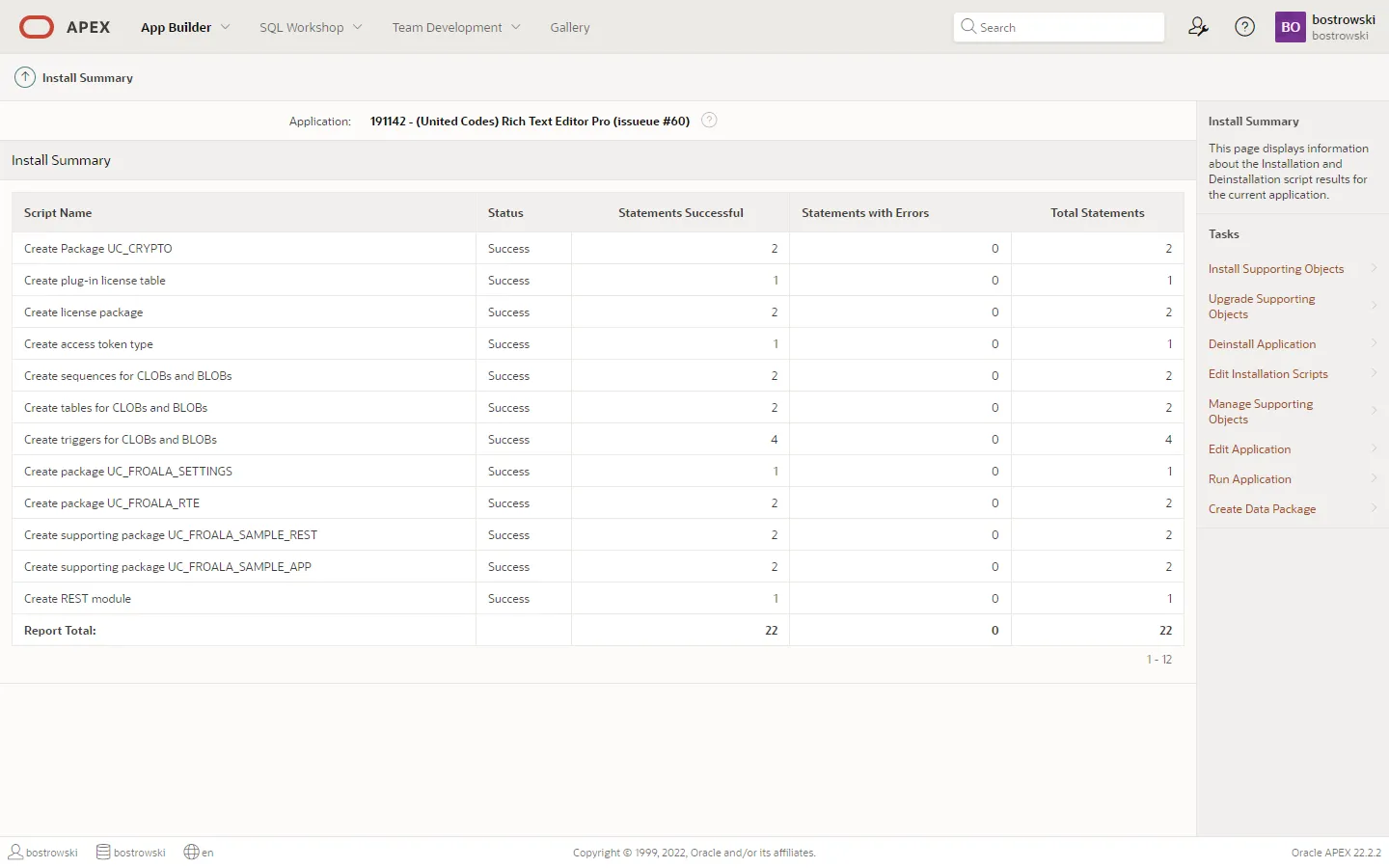
Task: Click the Oracle APEX logo icon
Action: 37,27
